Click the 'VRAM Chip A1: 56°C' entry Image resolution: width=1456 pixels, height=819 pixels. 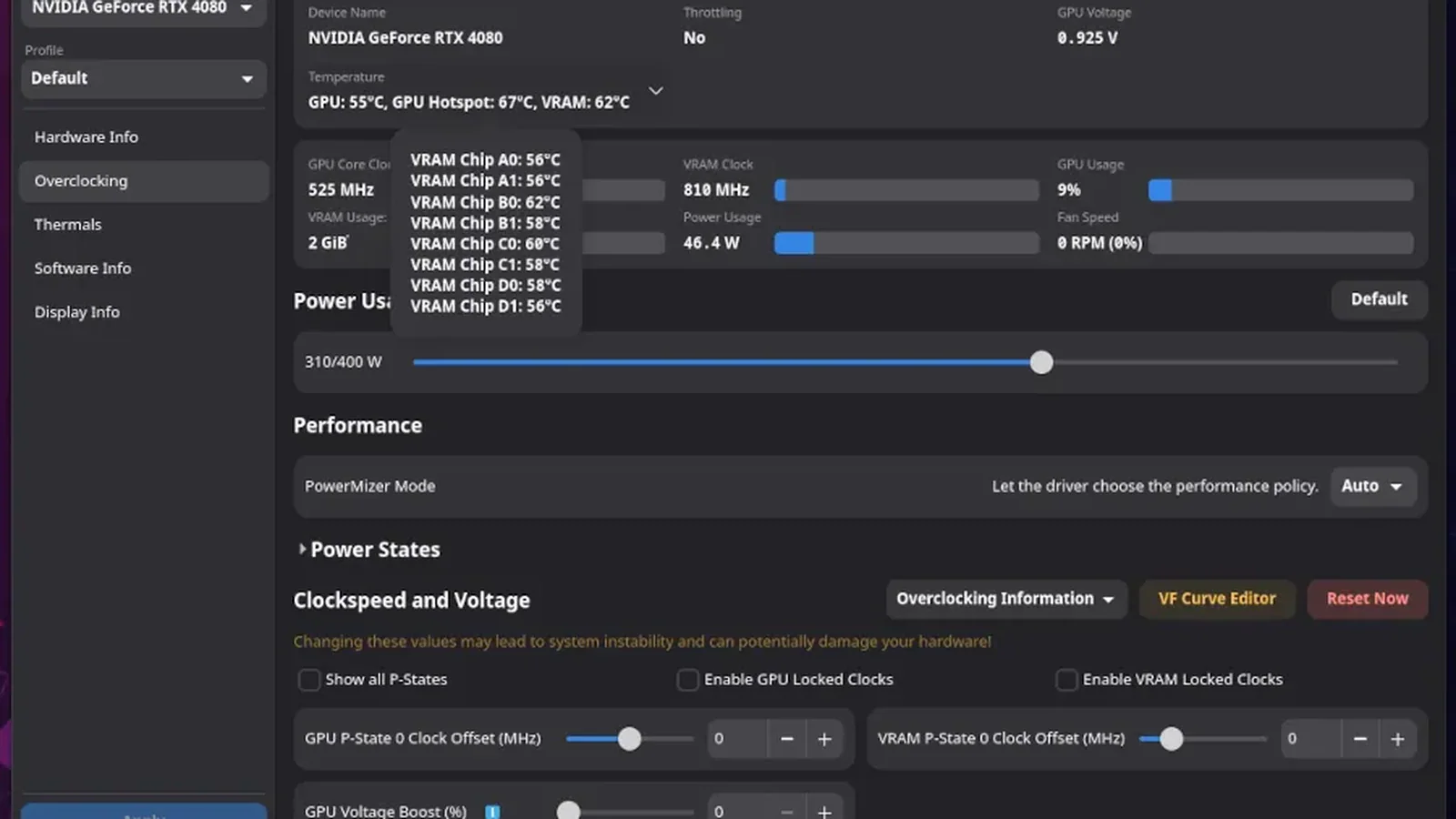[485, 181]
